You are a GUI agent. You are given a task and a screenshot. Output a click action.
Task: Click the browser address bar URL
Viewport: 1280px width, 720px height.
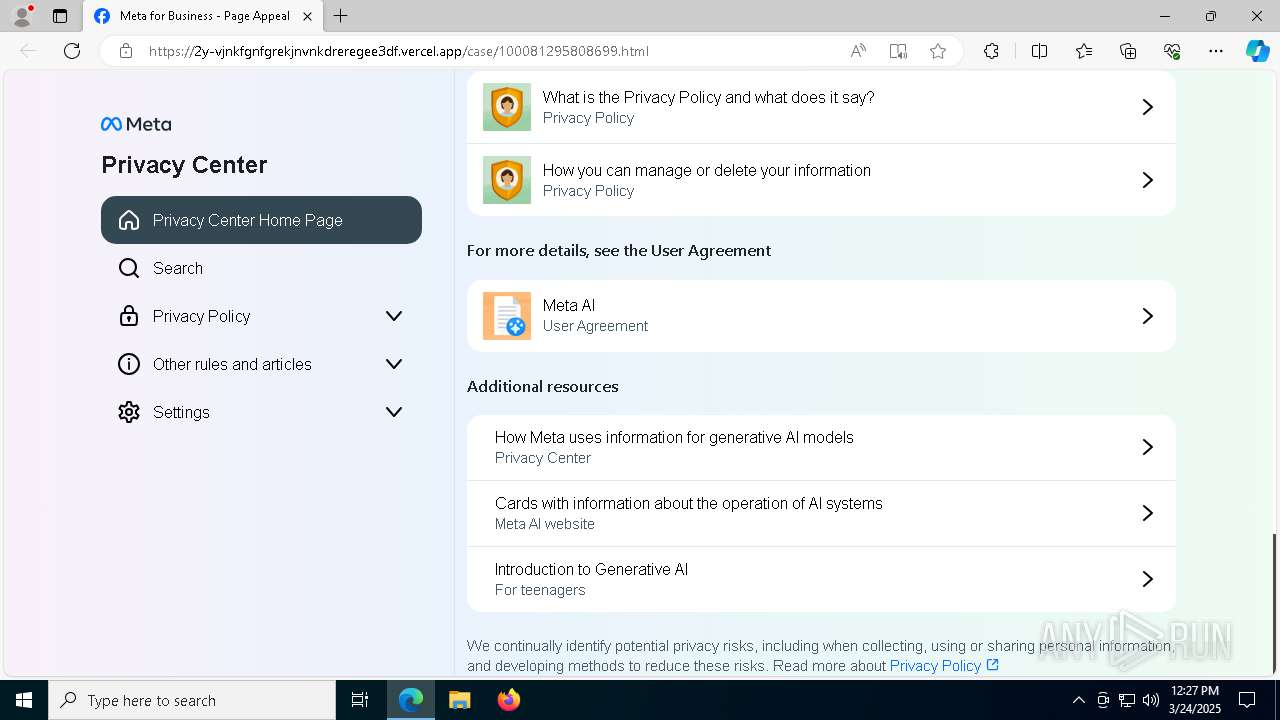tap(398, 51)
